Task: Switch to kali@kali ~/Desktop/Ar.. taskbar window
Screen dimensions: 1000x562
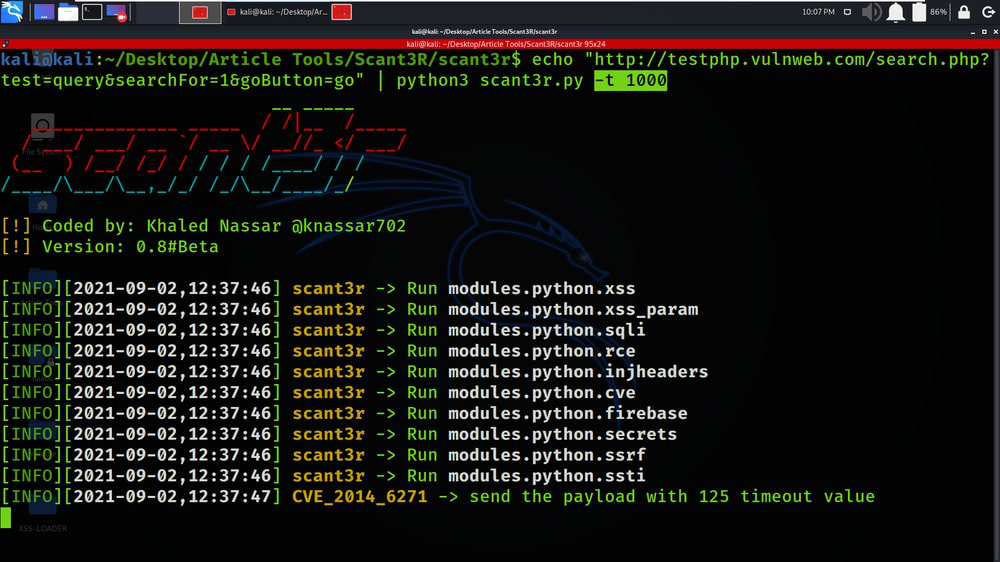Action: [277, 12]
